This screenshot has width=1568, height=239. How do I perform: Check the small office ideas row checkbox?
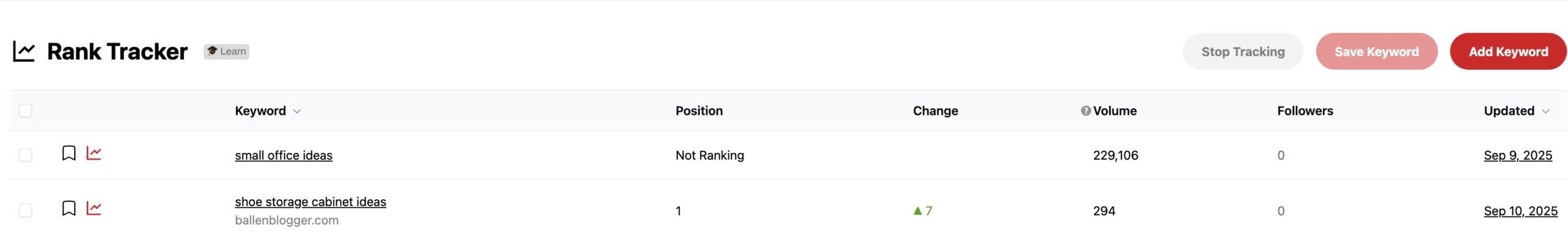(25, 155)
